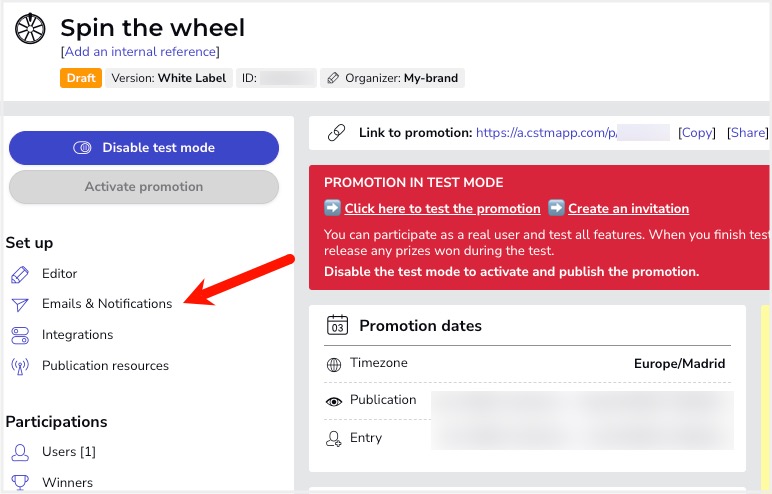
Task: Click the Timezone globe icon
Action: (334, 364)
